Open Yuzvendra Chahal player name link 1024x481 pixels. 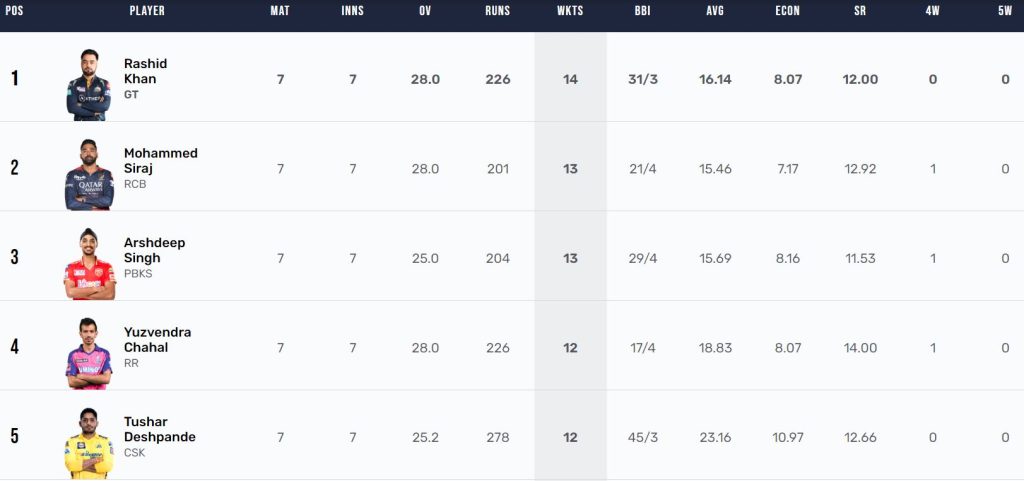pos(157,339)
